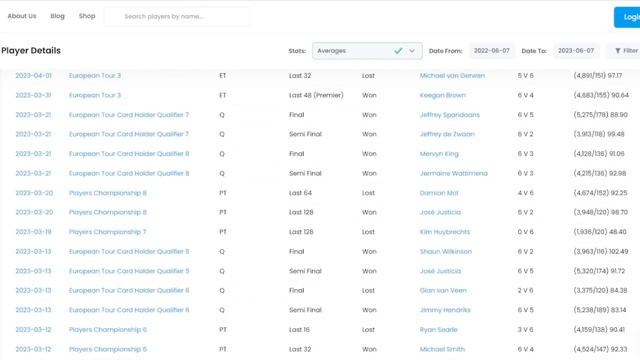
Task: Open Players Championship 6 link in Ryan Searle row
Action: (108, 329)
